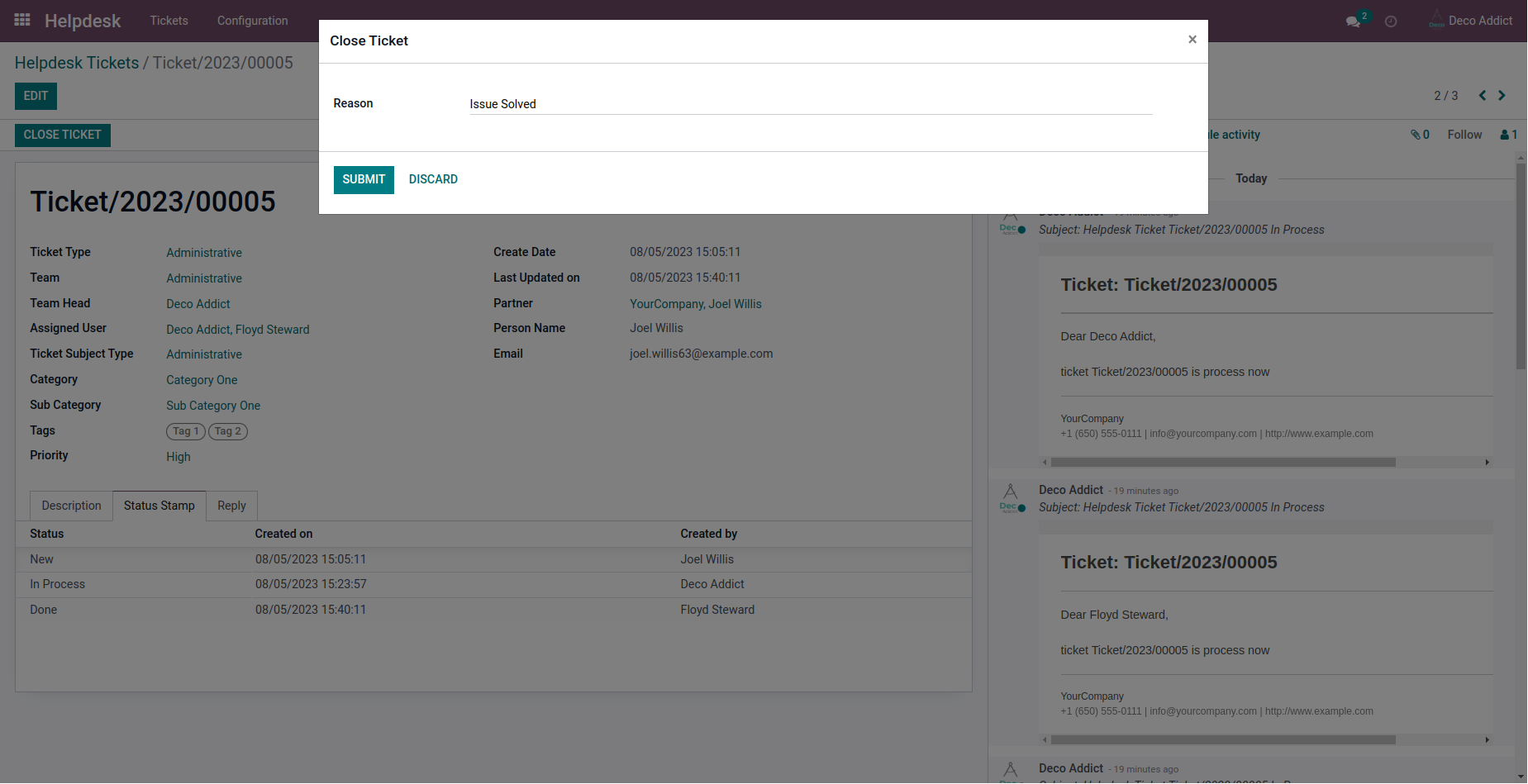Click the Tag 2 badge

[x=228, y=431]
